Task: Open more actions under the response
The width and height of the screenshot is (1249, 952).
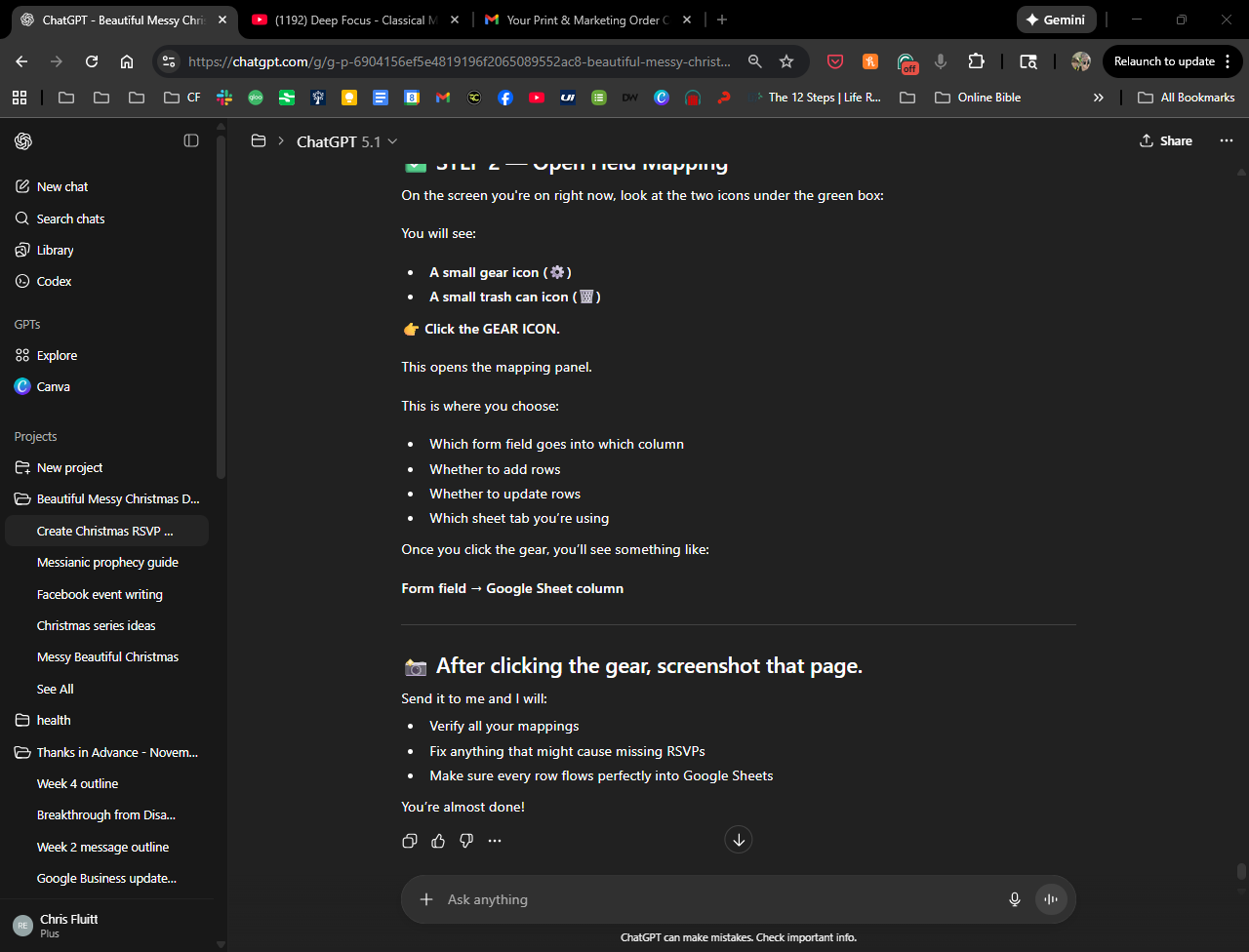Action: [x=495, y=841]
